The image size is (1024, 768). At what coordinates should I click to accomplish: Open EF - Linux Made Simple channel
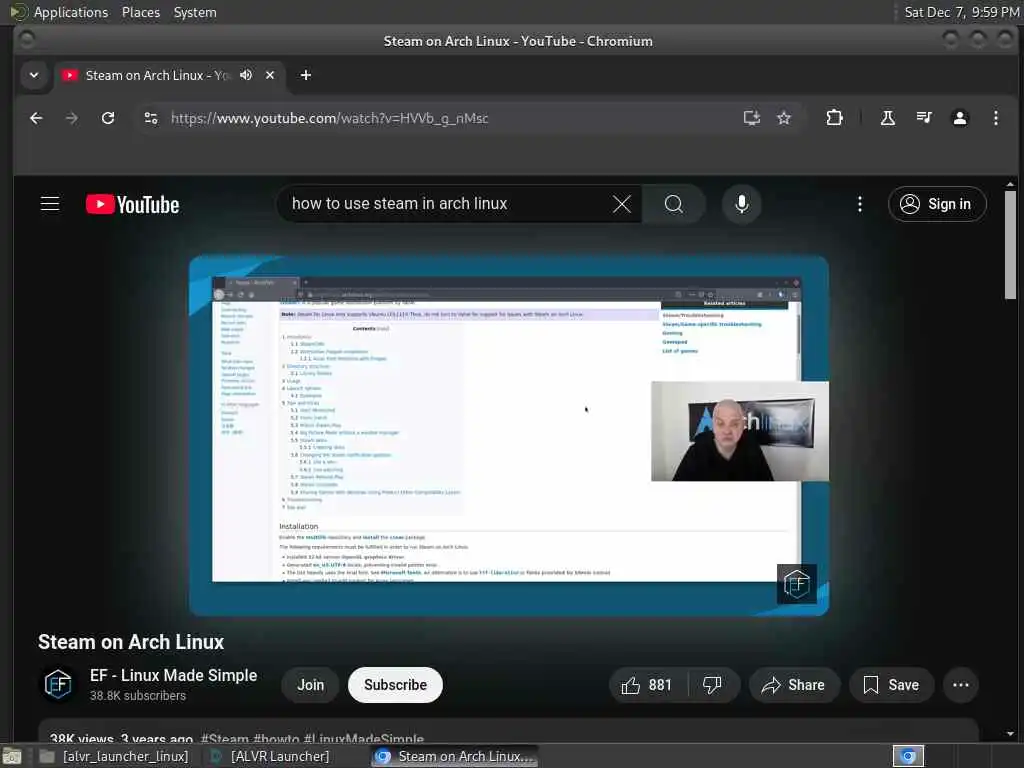(x=173, y=675)
